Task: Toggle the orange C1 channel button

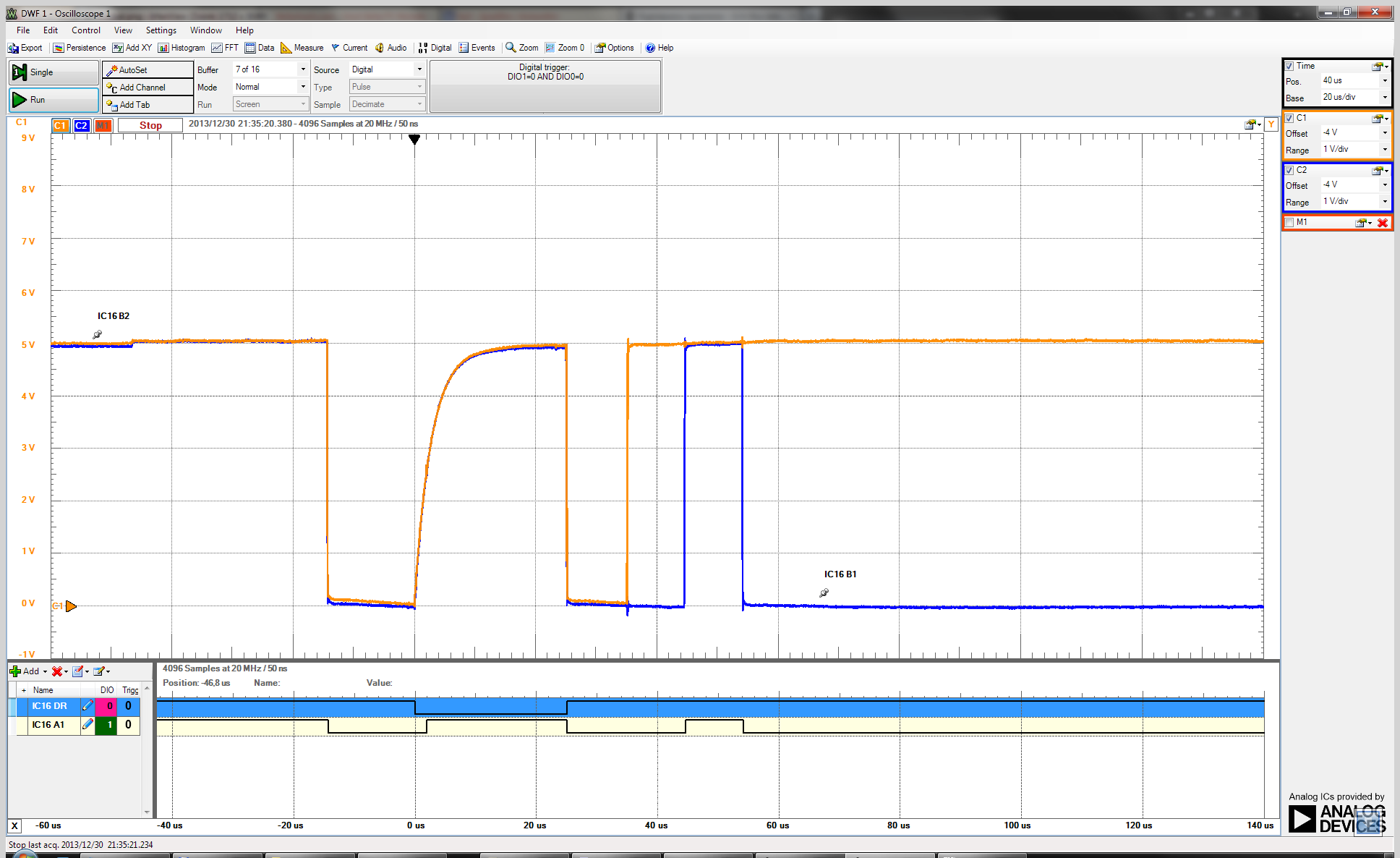Action: click(60, 125)
